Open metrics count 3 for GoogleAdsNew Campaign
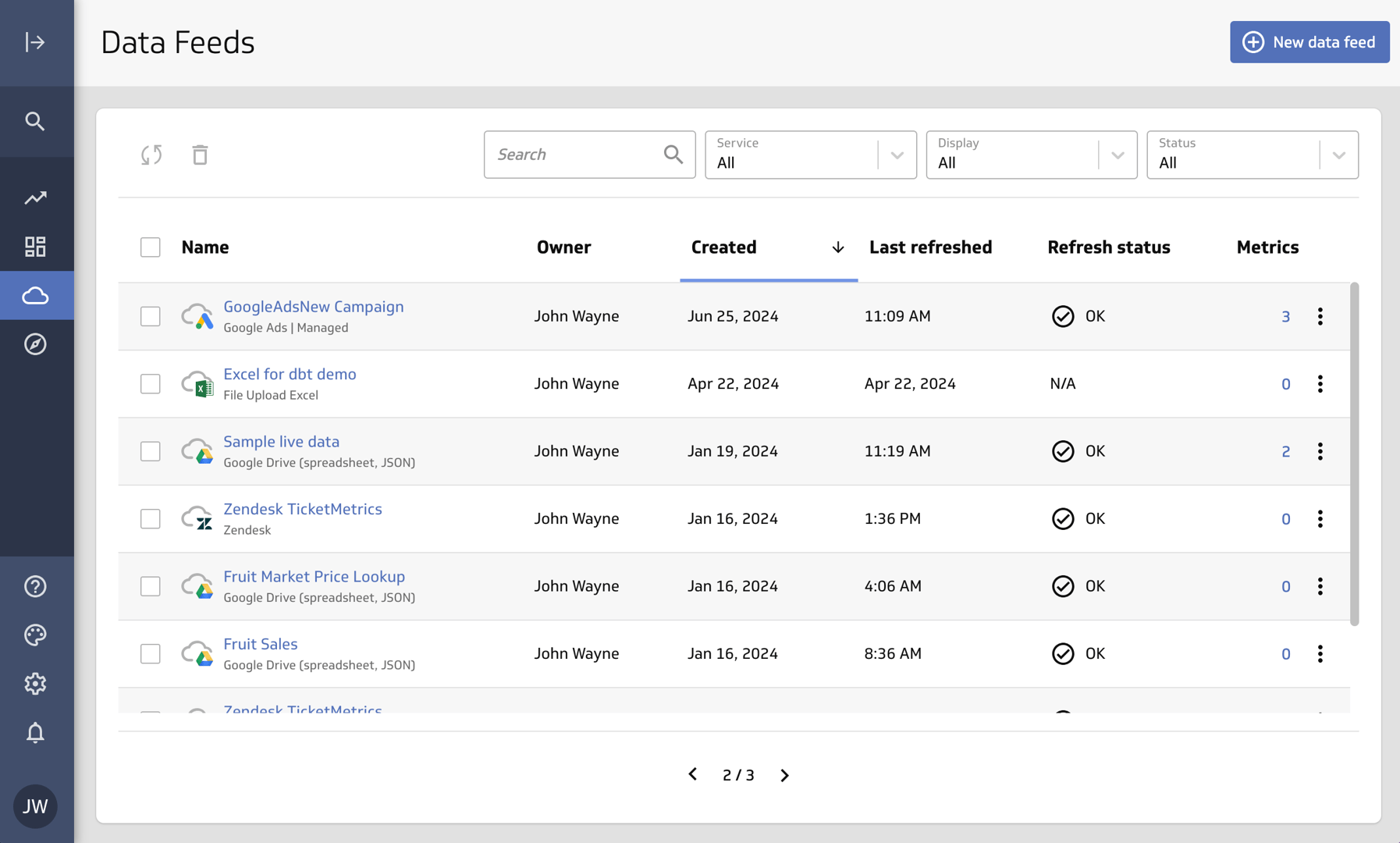Viewport: 1400px width, 843px height. pyautogui.click(x=1285, y=317)
